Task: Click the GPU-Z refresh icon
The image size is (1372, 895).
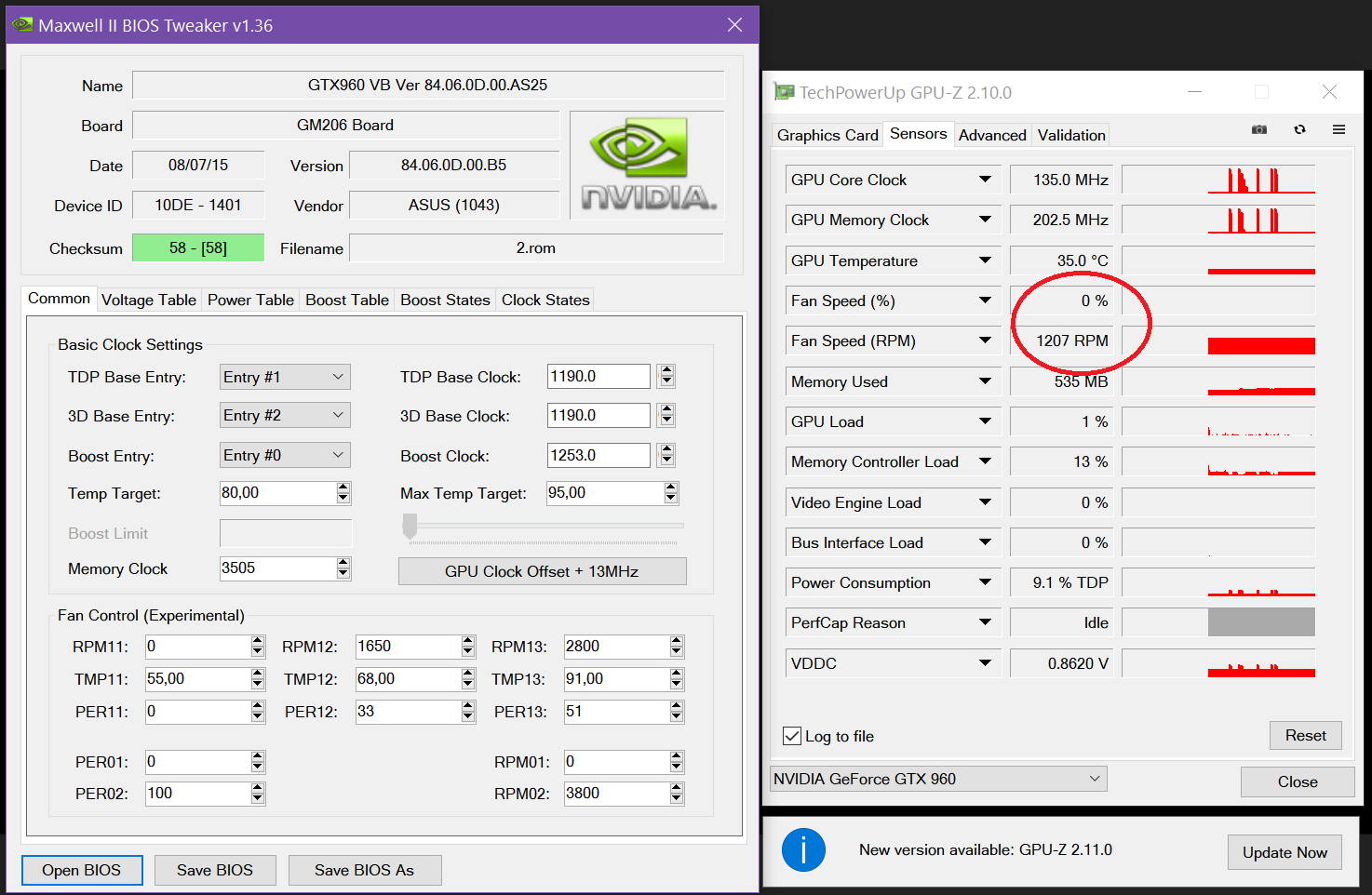Action: click(x=1299, y=130)
